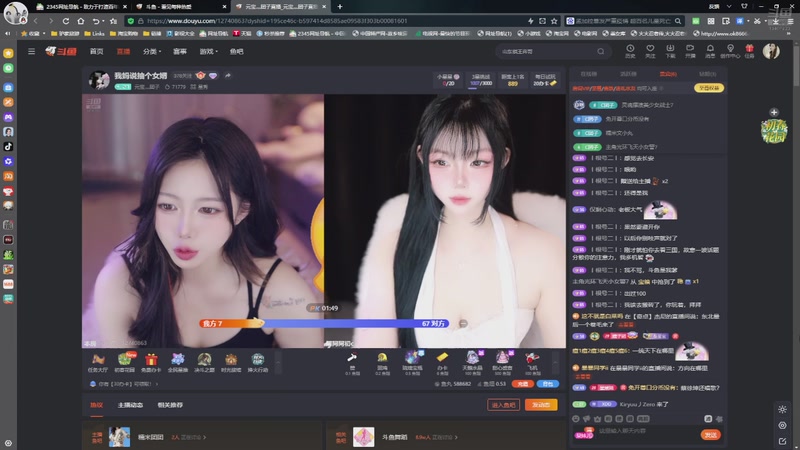Open a new browser tab with plus
Screen dimensions: 800x450
tap(340, 7)
